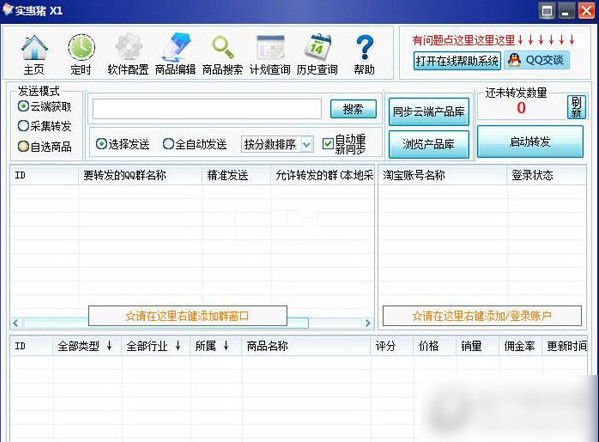Sort by 佣金率 column header
The width and height of the screenshot is (599, 442).
[520, 346]
